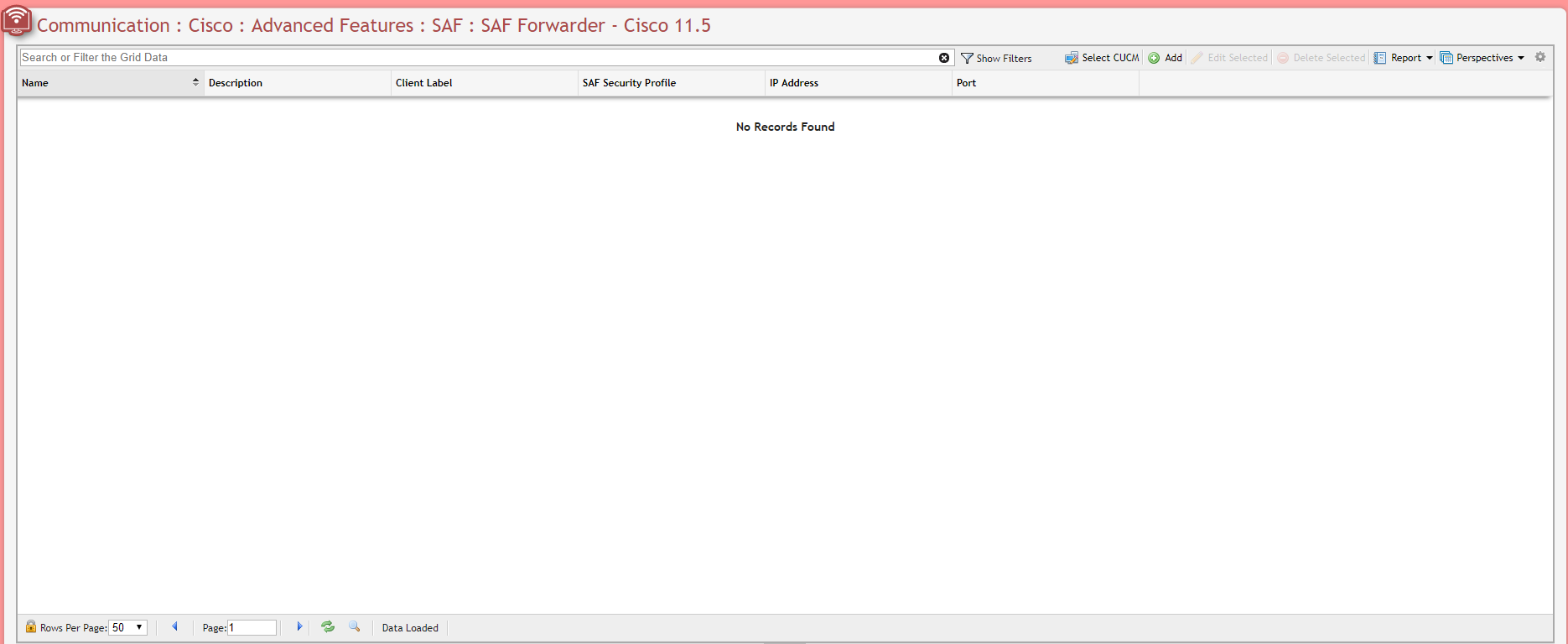Click the Description column header

pos(236,83)
